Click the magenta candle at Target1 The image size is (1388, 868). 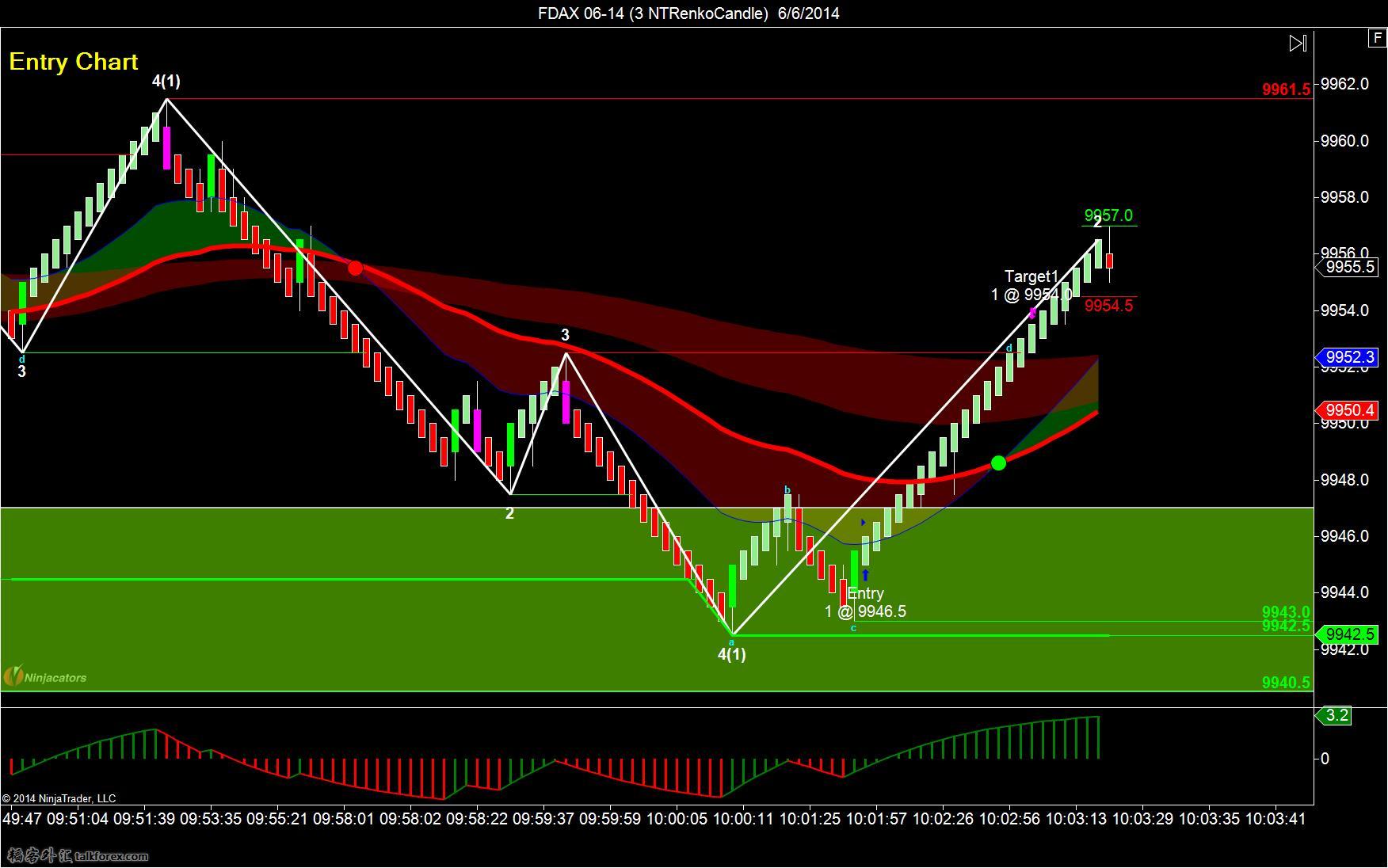(x=1032, y=313)
